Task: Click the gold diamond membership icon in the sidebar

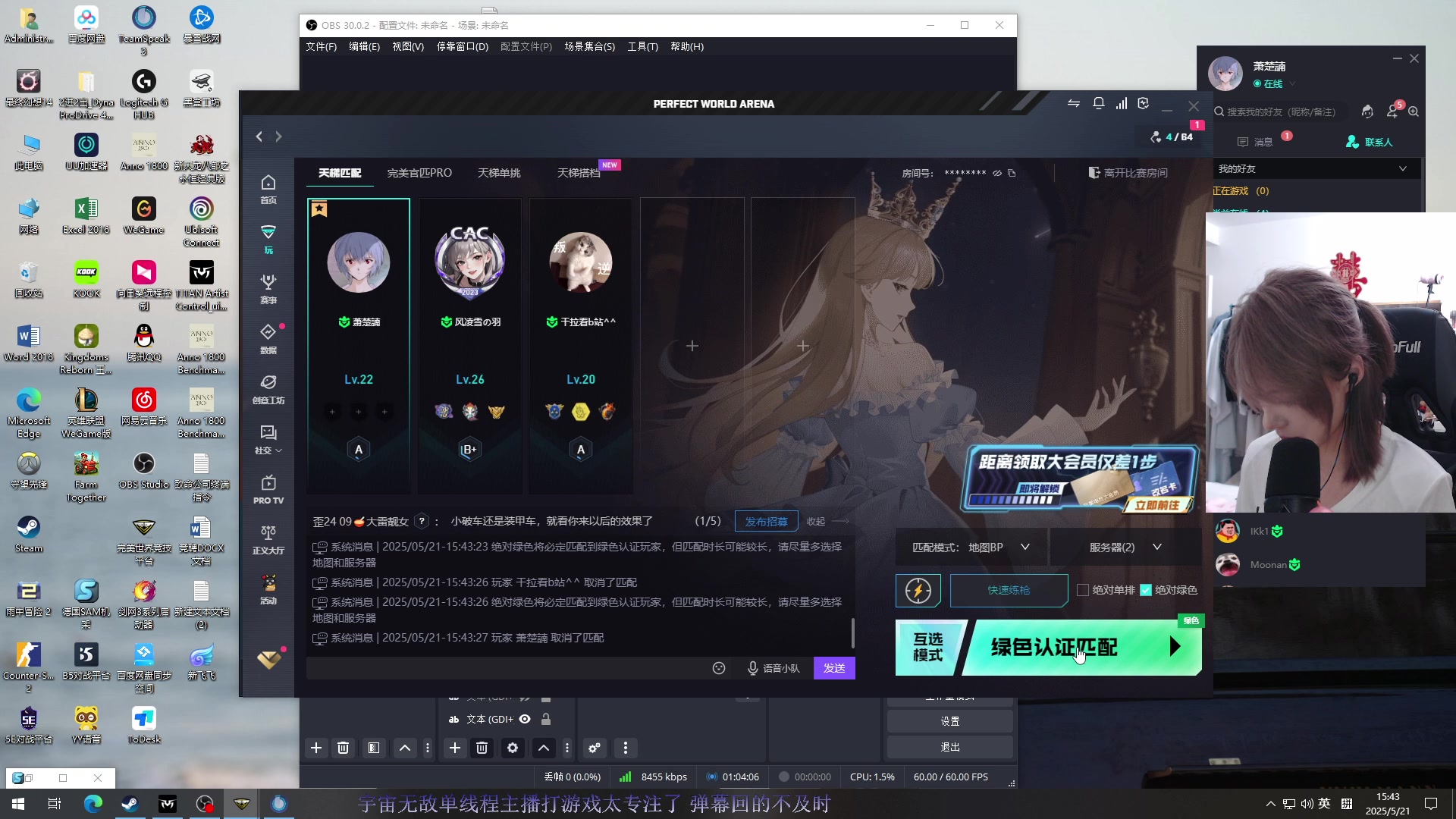Action: (x=268, y=659)
